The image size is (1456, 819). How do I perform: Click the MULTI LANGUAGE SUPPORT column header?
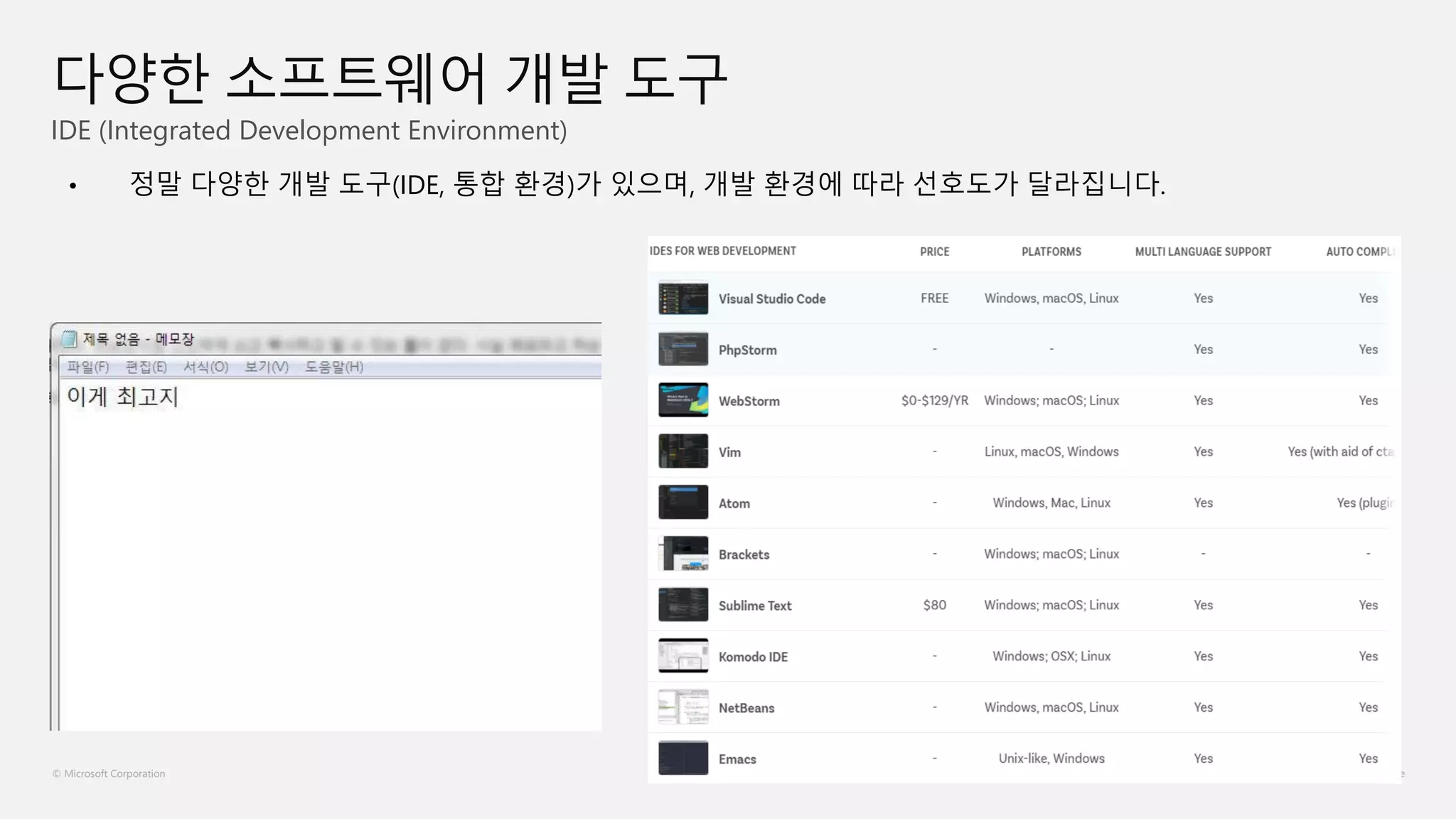[1203, 252]
